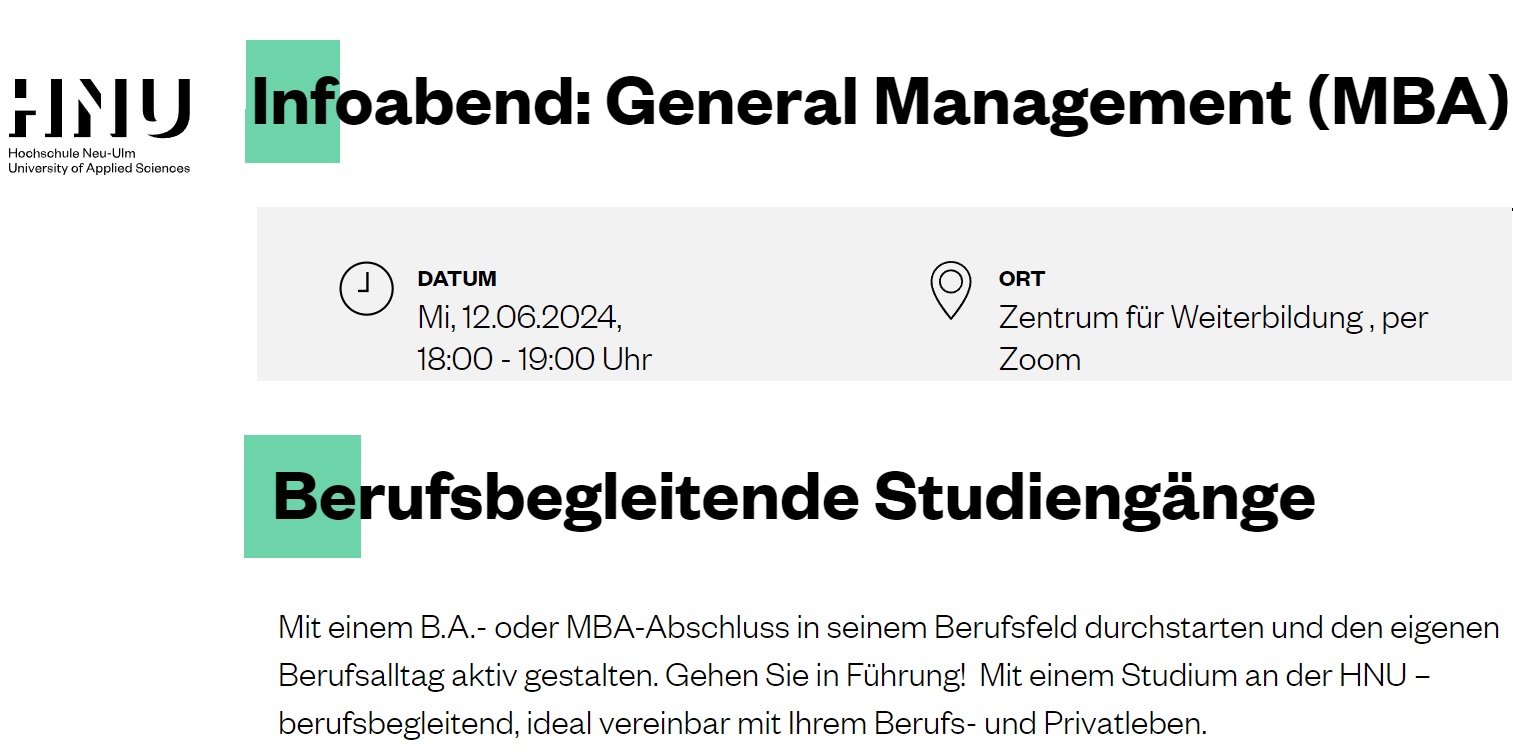Click the Zentrum für Weiterbildung location text
The height and width of the screenshot is (756, 1513).
click(x=1181, y=318)
